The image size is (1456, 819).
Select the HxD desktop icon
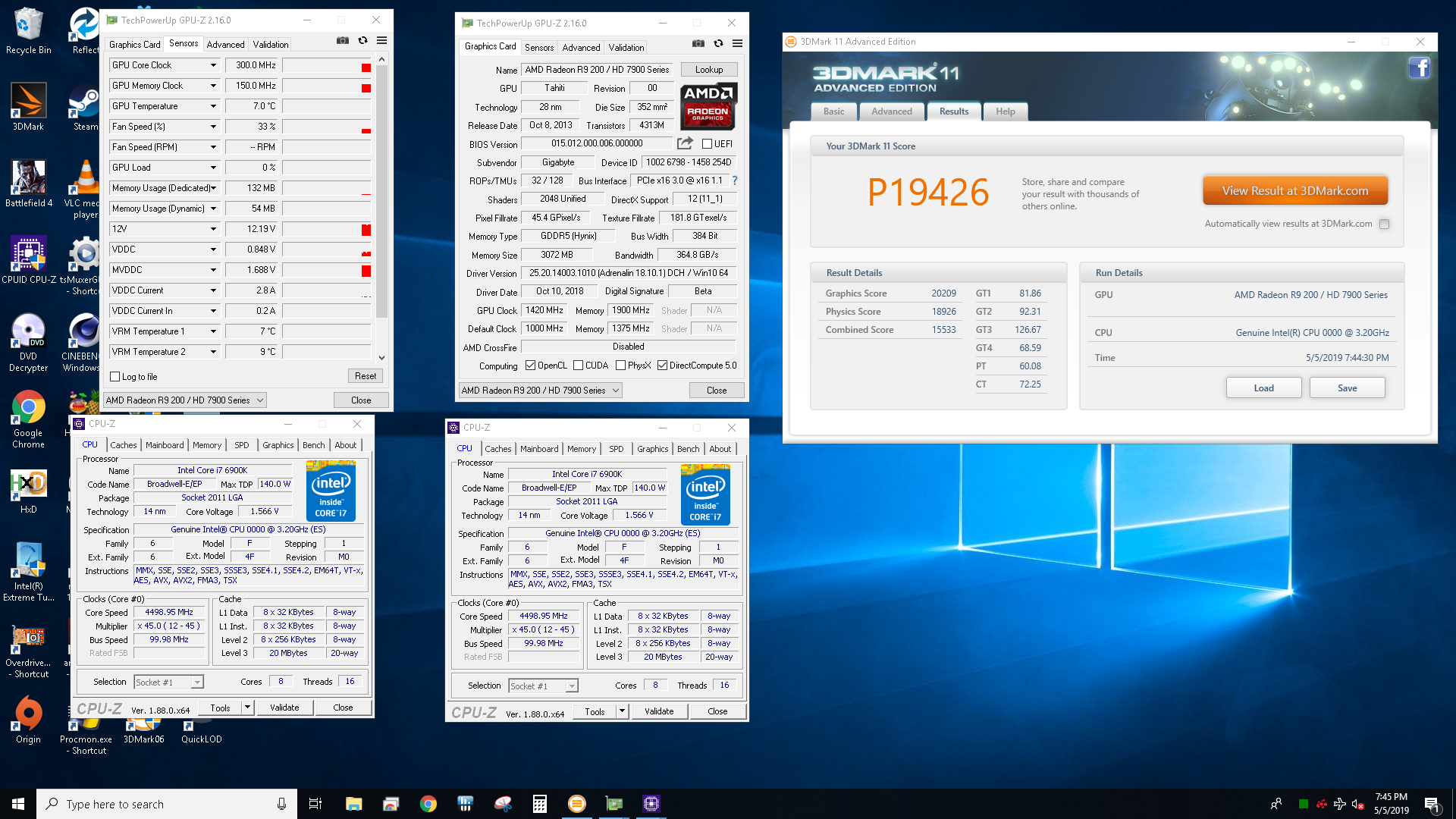[x=28, y=491]
